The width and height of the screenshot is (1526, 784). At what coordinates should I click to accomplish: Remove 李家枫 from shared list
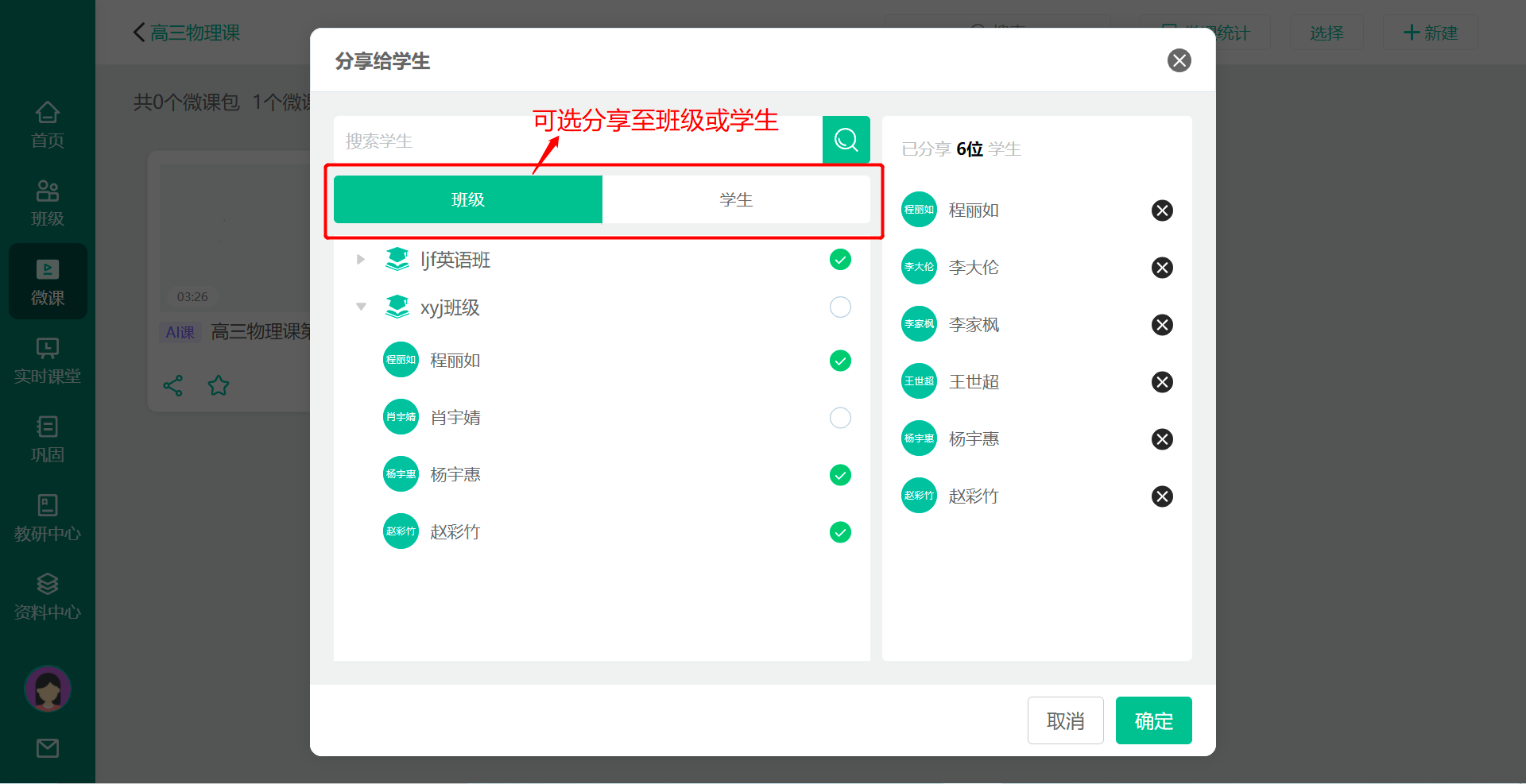(1162, 325)
